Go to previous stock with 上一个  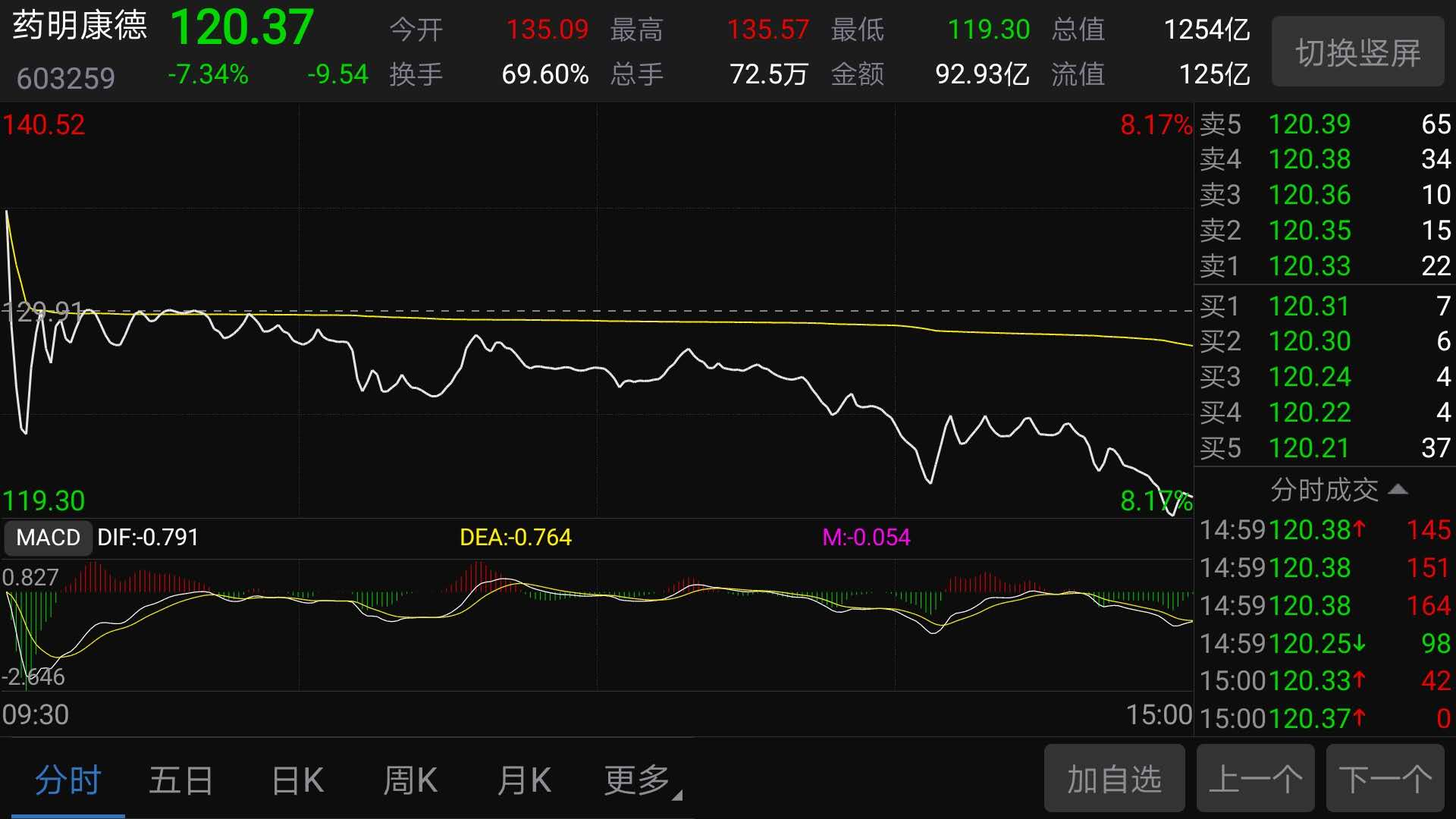(x=1255, y=779)
